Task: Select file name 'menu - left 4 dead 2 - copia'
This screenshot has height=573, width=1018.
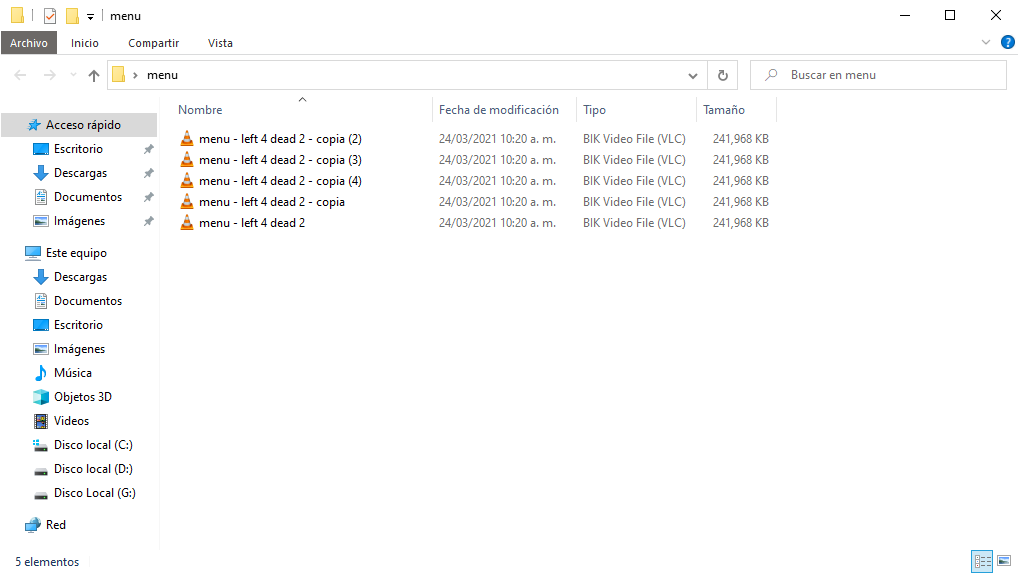Action: pos(272,202)
